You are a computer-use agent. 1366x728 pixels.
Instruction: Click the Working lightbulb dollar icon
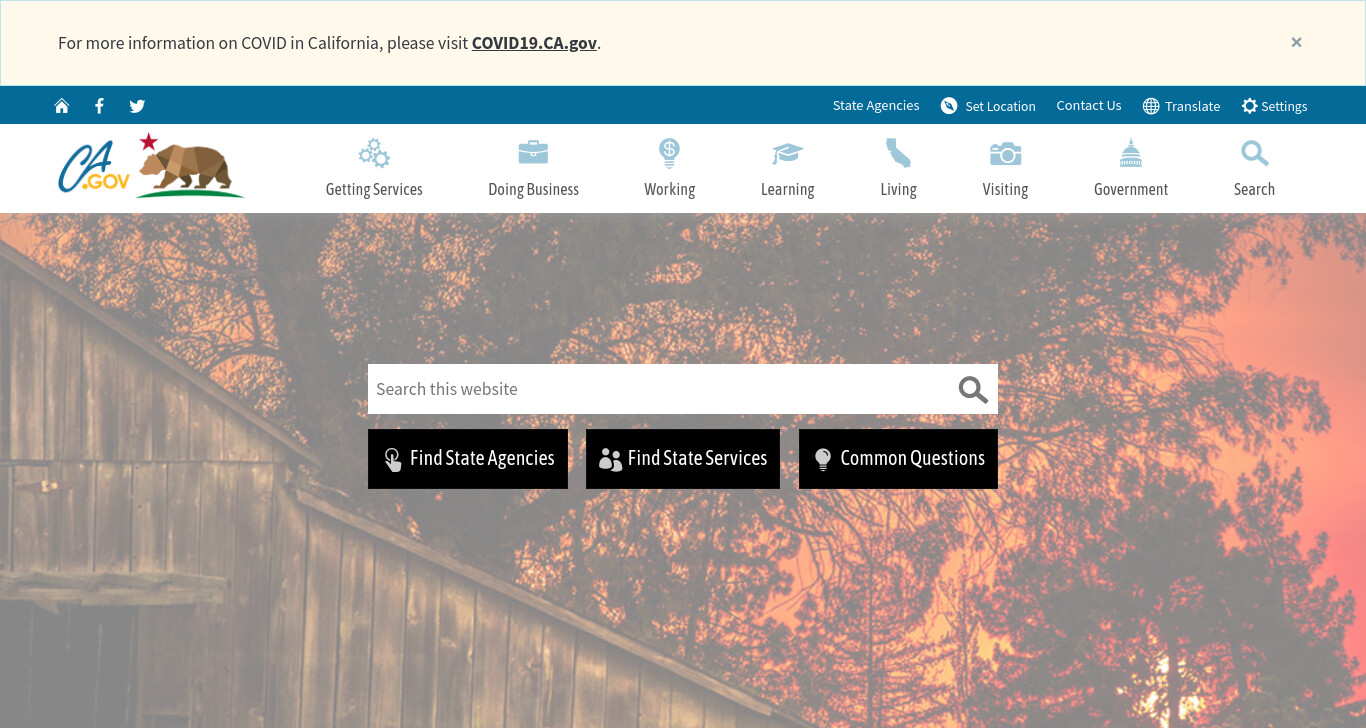coord(669,153)
